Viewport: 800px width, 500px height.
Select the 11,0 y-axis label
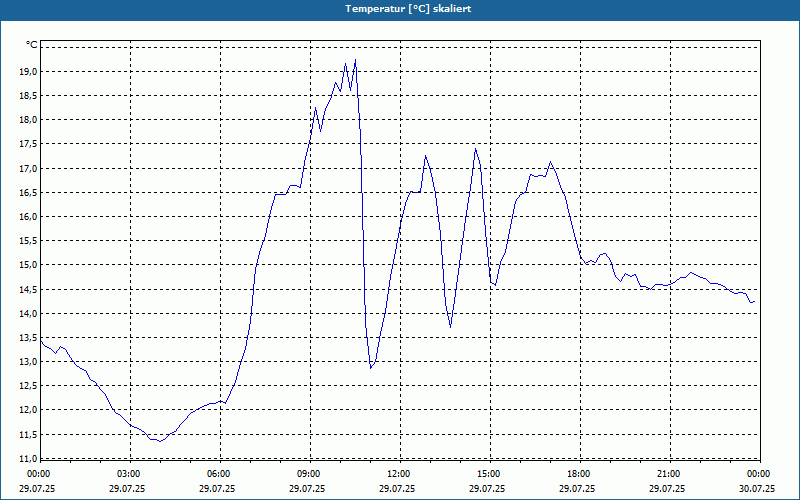28,458
